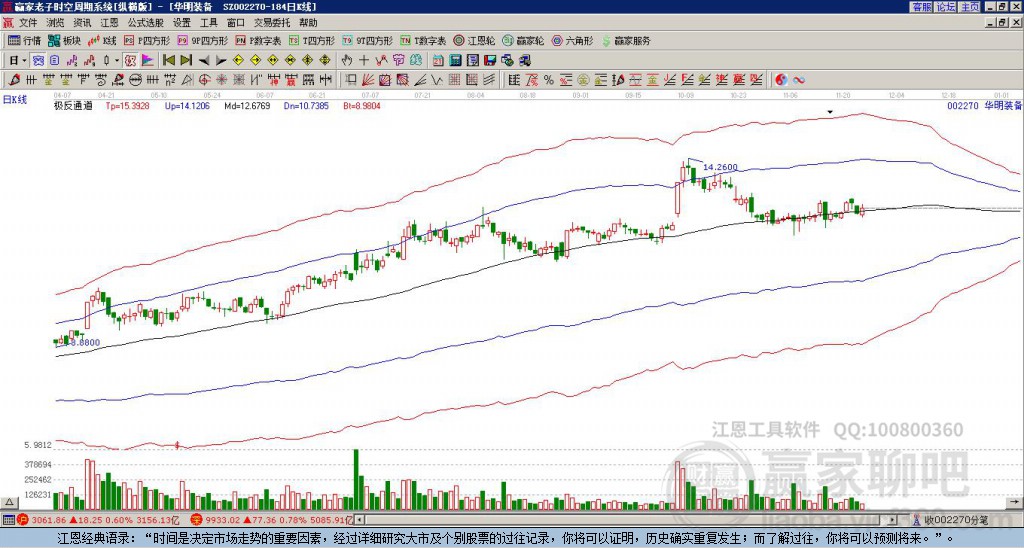This screenshot has height=548, width=1024.
Task: Click the 客服 button in title bar
Action: tap(922, 6)
